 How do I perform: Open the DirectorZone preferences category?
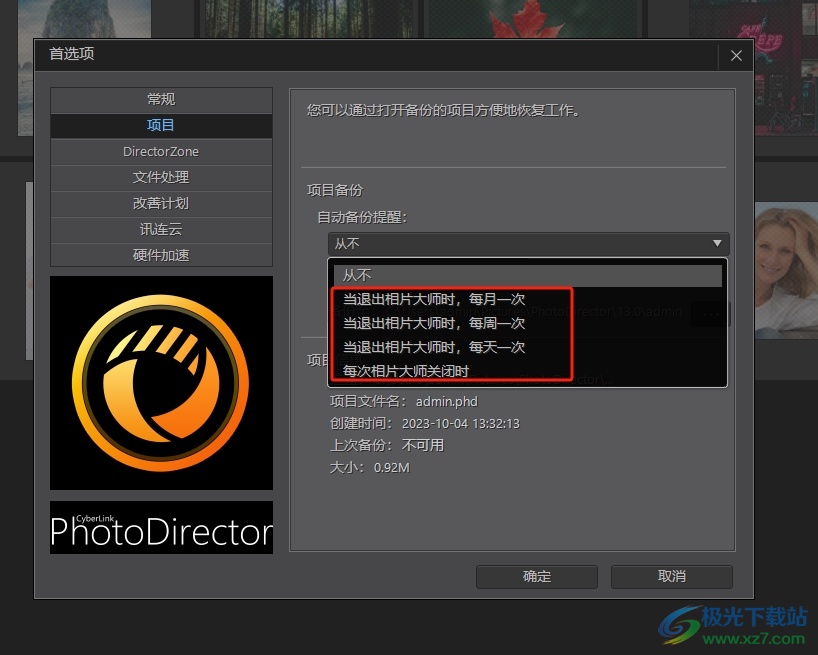tap(161, 152)
